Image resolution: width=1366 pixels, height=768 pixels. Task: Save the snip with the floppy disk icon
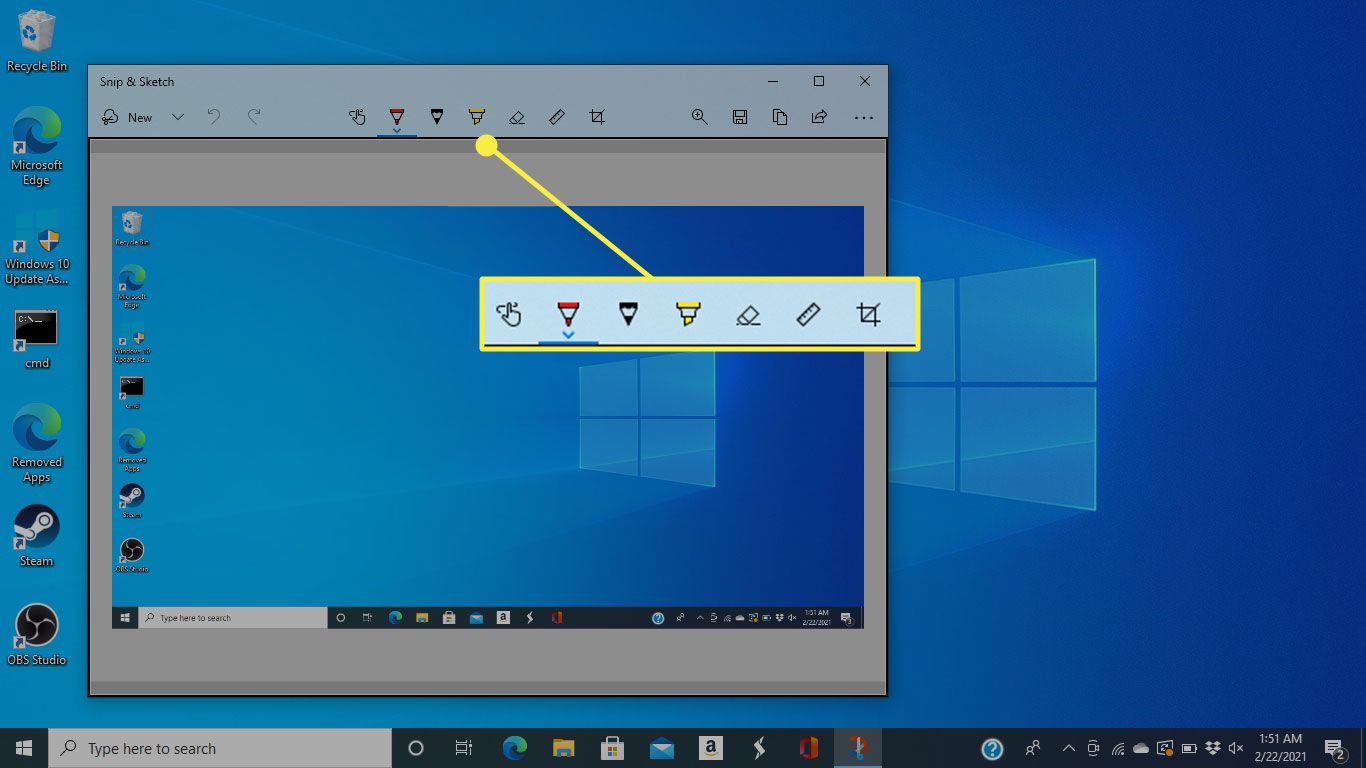click(x=740, y=117)
